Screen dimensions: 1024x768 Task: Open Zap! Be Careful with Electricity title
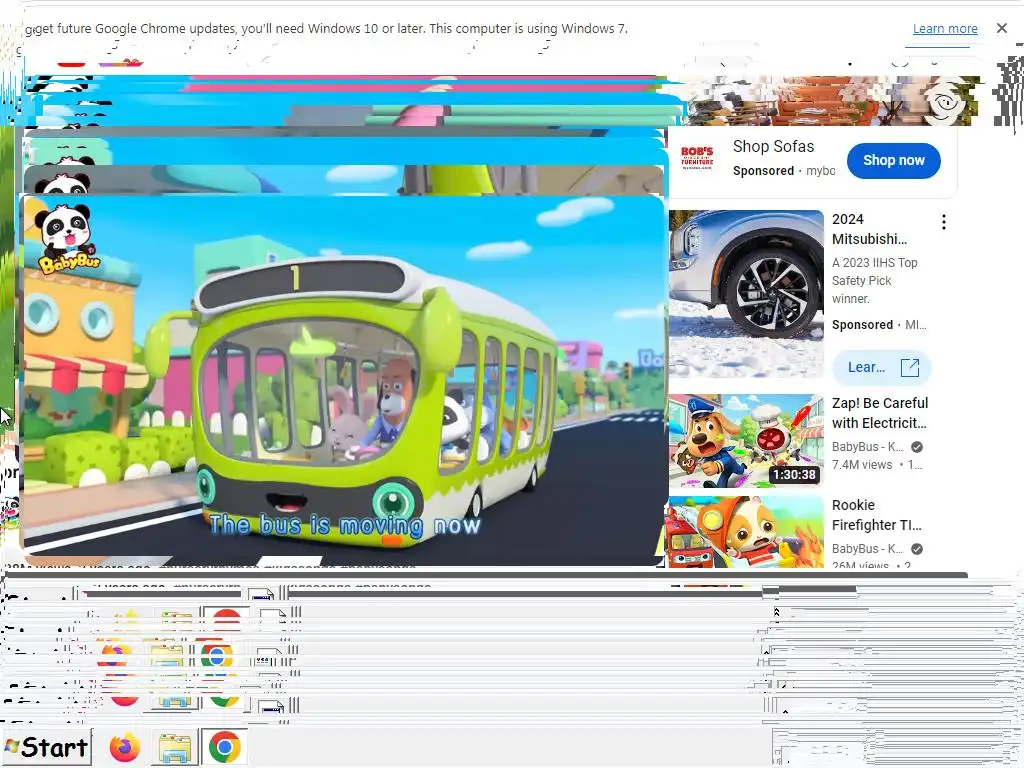click(880, 413)
